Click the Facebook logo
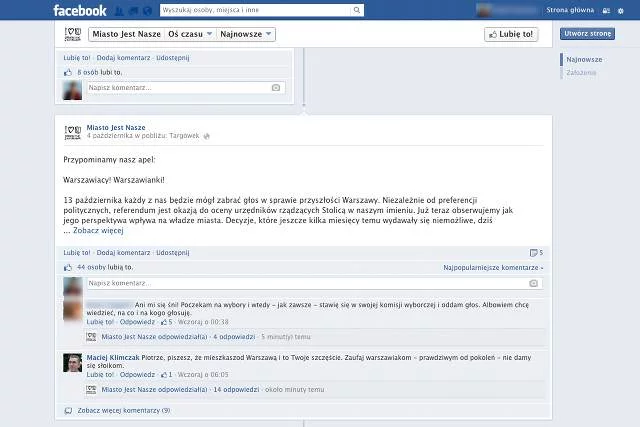 pos(80,11)
